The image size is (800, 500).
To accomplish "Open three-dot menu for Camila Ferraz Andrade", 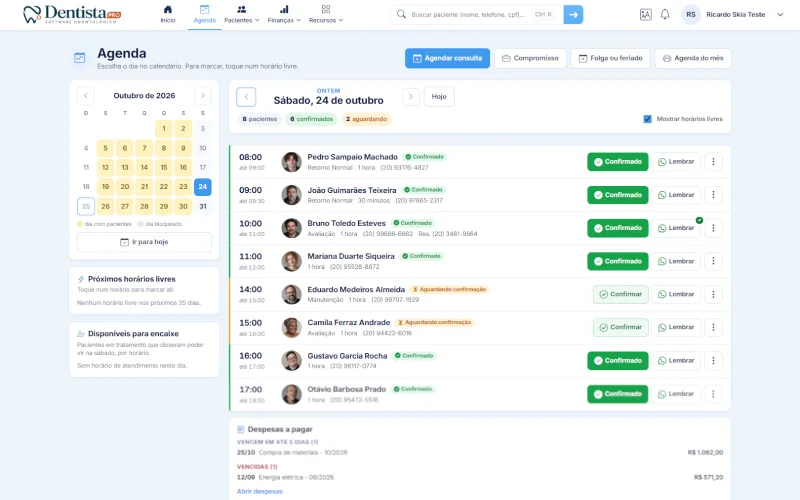I will [713, 328].
